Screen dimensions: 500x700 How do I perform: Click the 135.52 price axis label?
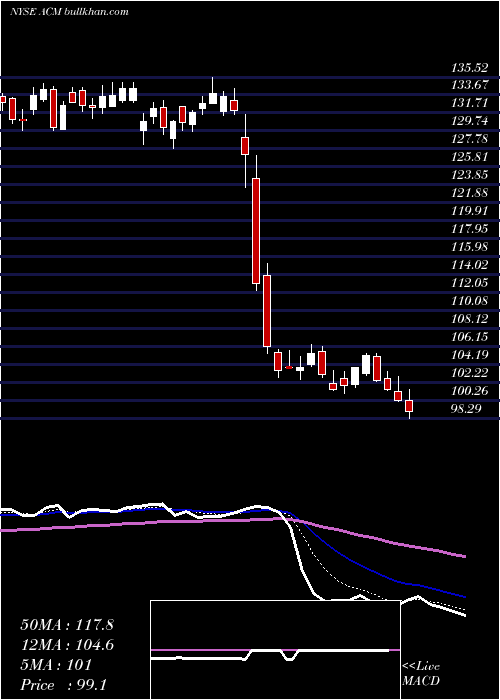tap(470, 69)
